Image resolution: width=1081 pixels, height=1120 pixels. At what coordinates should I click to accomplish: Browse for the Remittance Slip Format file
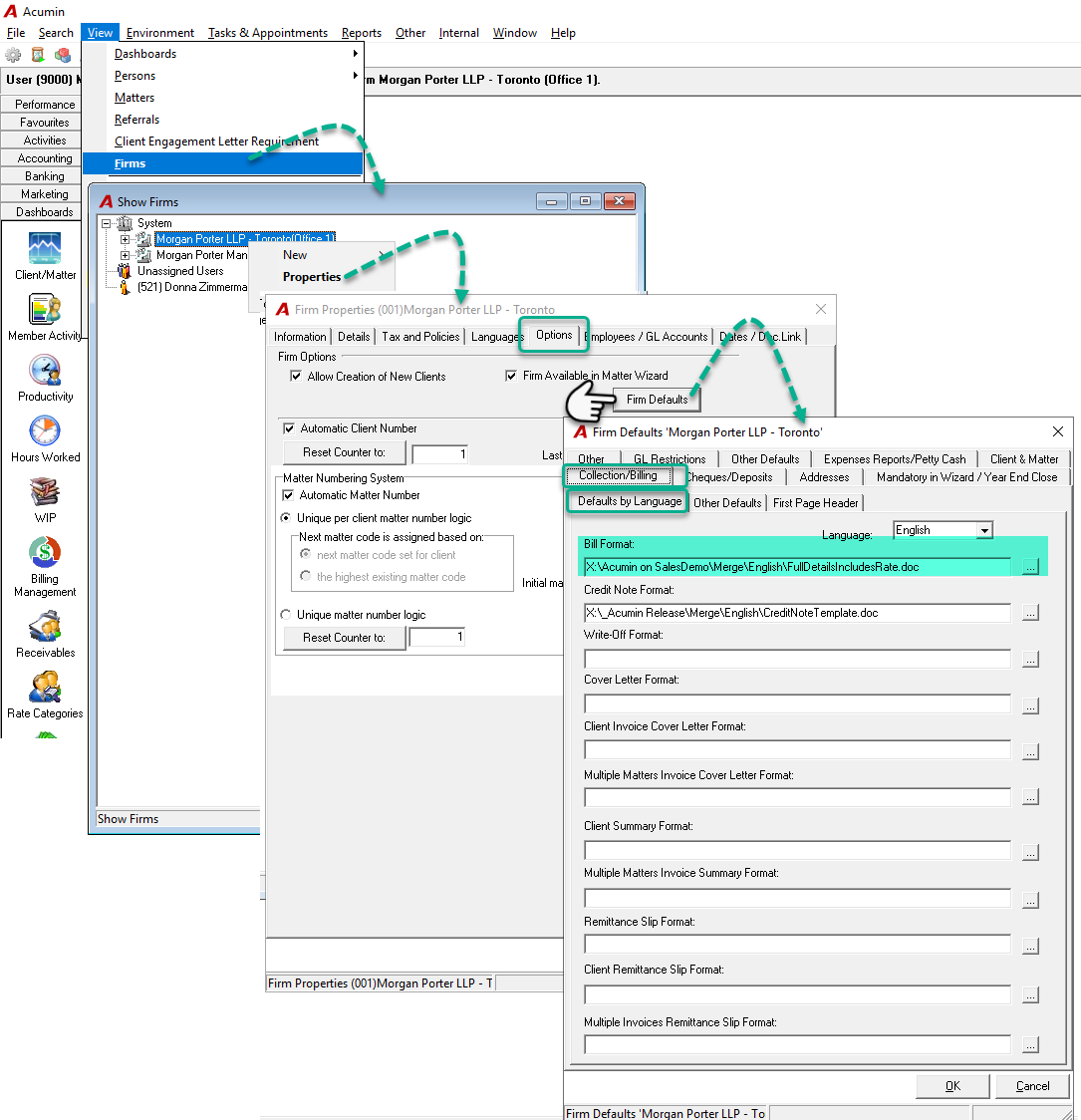point(1029,947)
